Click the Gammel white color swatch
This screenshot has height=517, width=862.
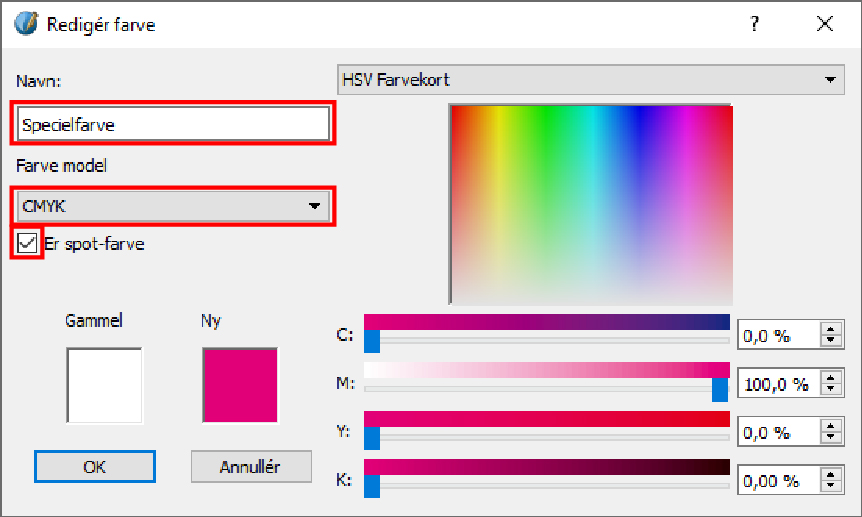point(104,385)
